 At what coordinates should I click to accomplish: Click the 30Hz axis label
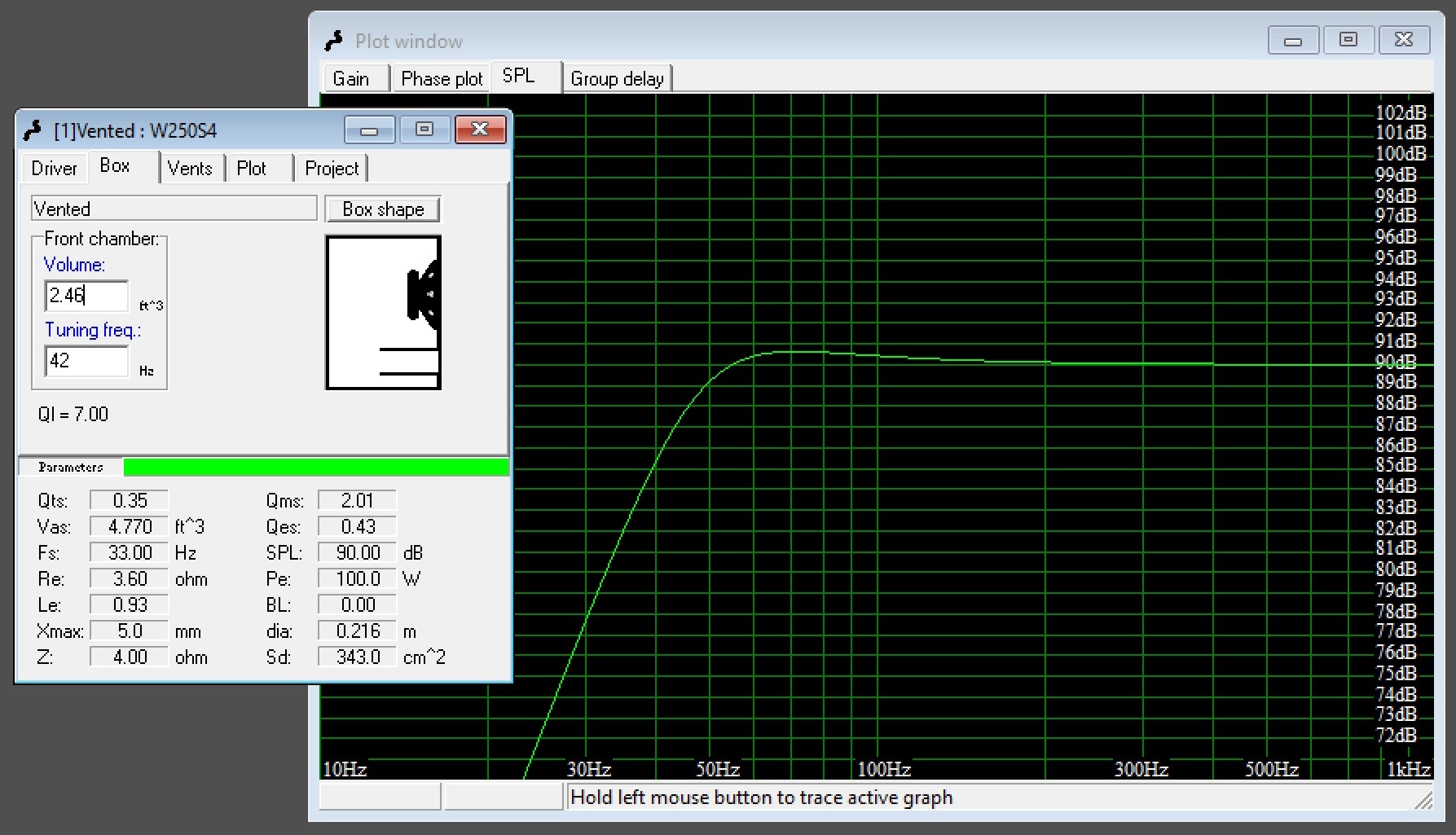(589, 769)
